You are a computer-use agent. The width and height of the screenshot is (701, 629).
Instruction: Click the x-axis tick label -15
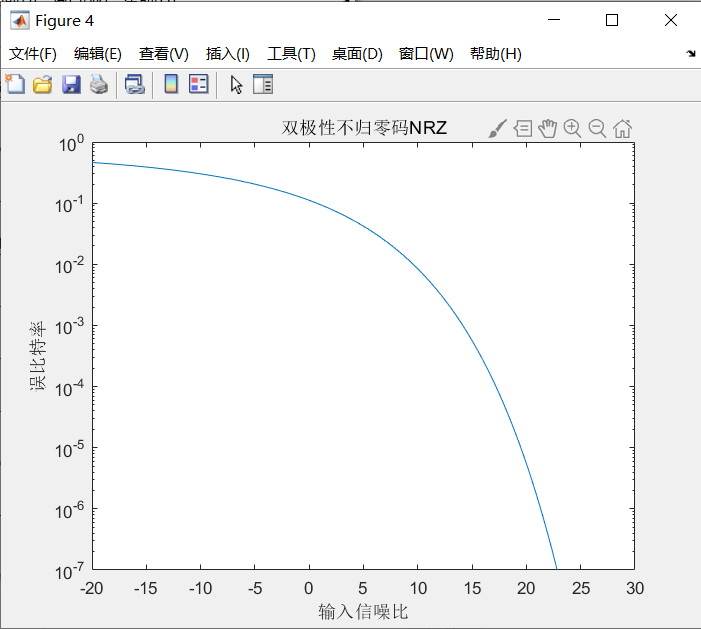coord(146,588)
